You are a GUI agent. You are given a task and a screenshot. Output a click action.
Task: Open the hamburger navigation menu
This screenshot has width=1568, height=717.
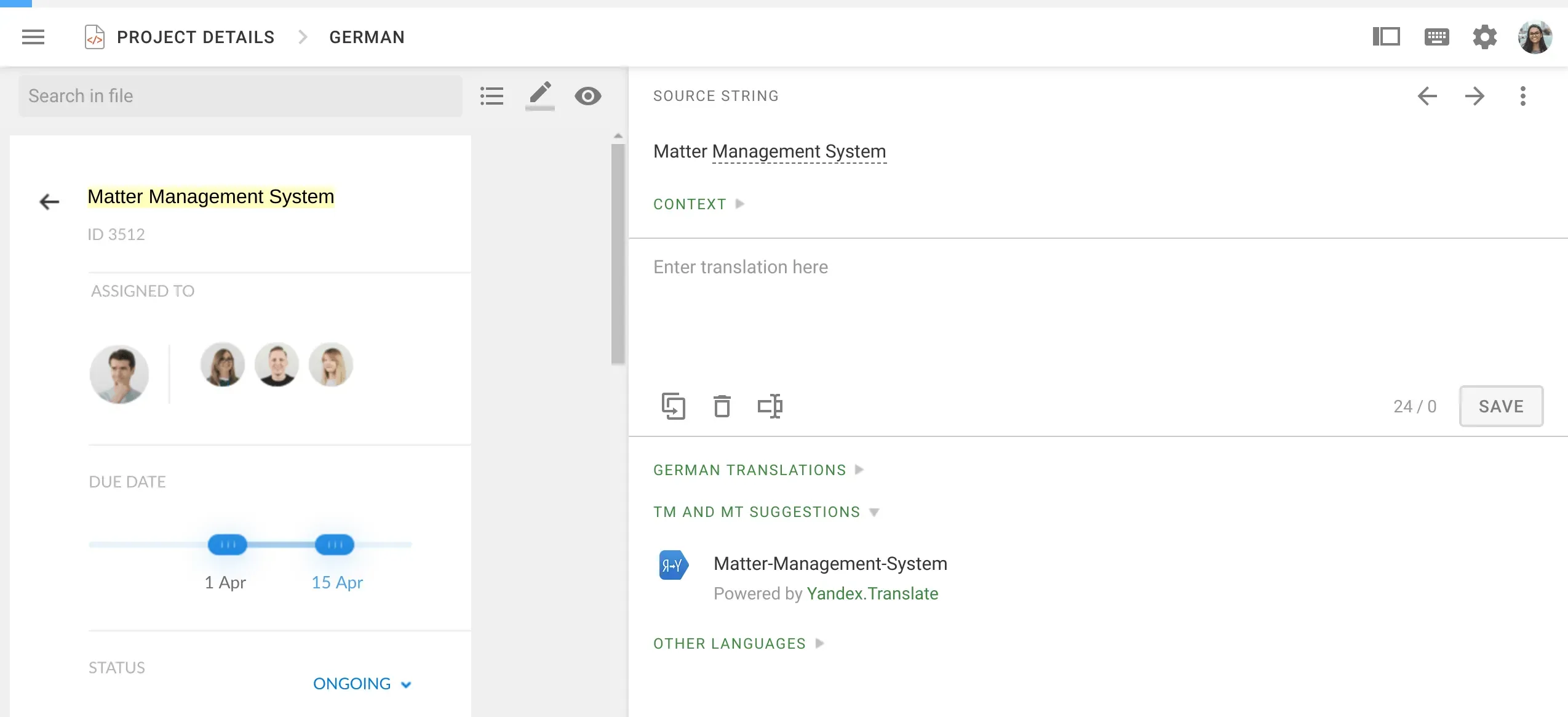33,37
